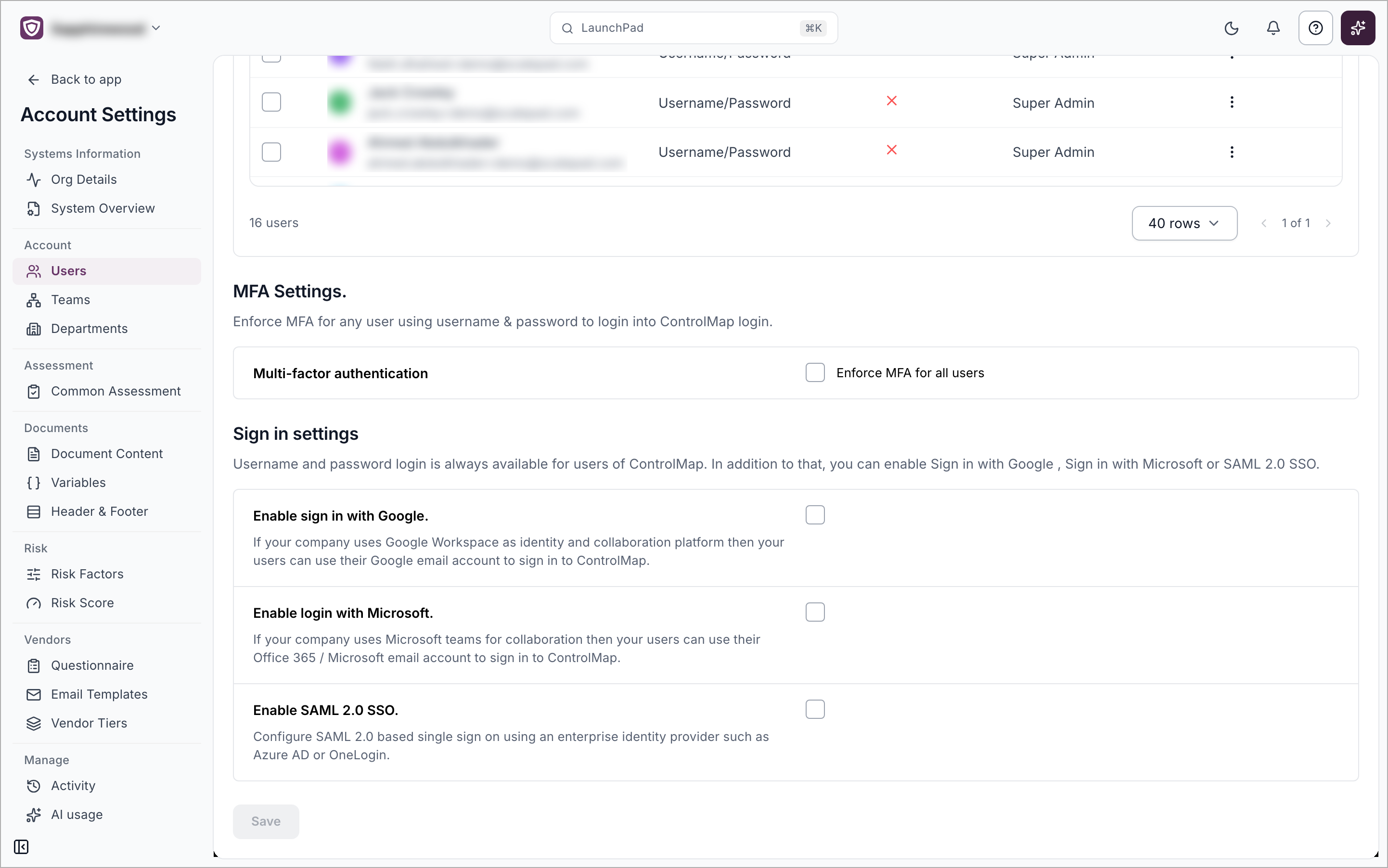The width and height of the screenshot is (1388, 868).
Task: Open Risk Score in sidebar
Action: tap(107, 603)
